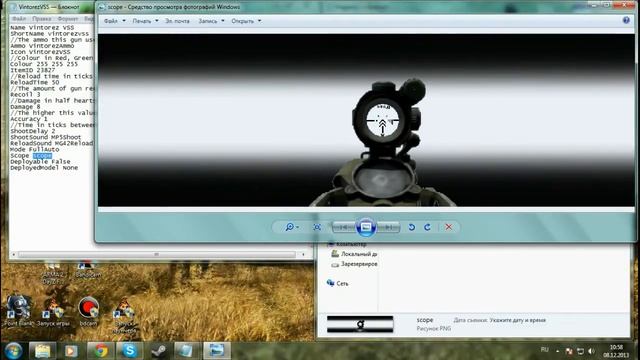
Task: Click the displayed scope image in viewer
Action: [x=366, y=120]
